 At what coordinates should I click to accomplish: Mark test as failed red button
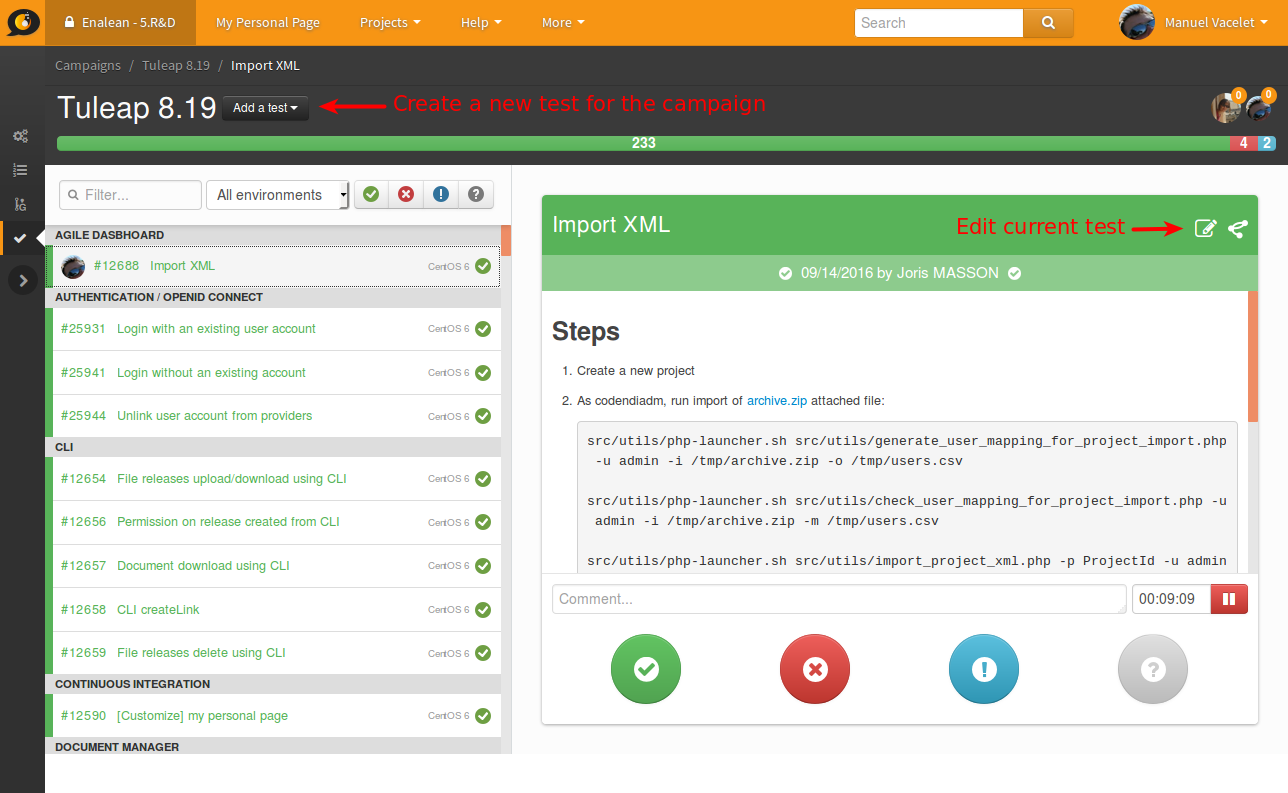(x=815, y=669)
